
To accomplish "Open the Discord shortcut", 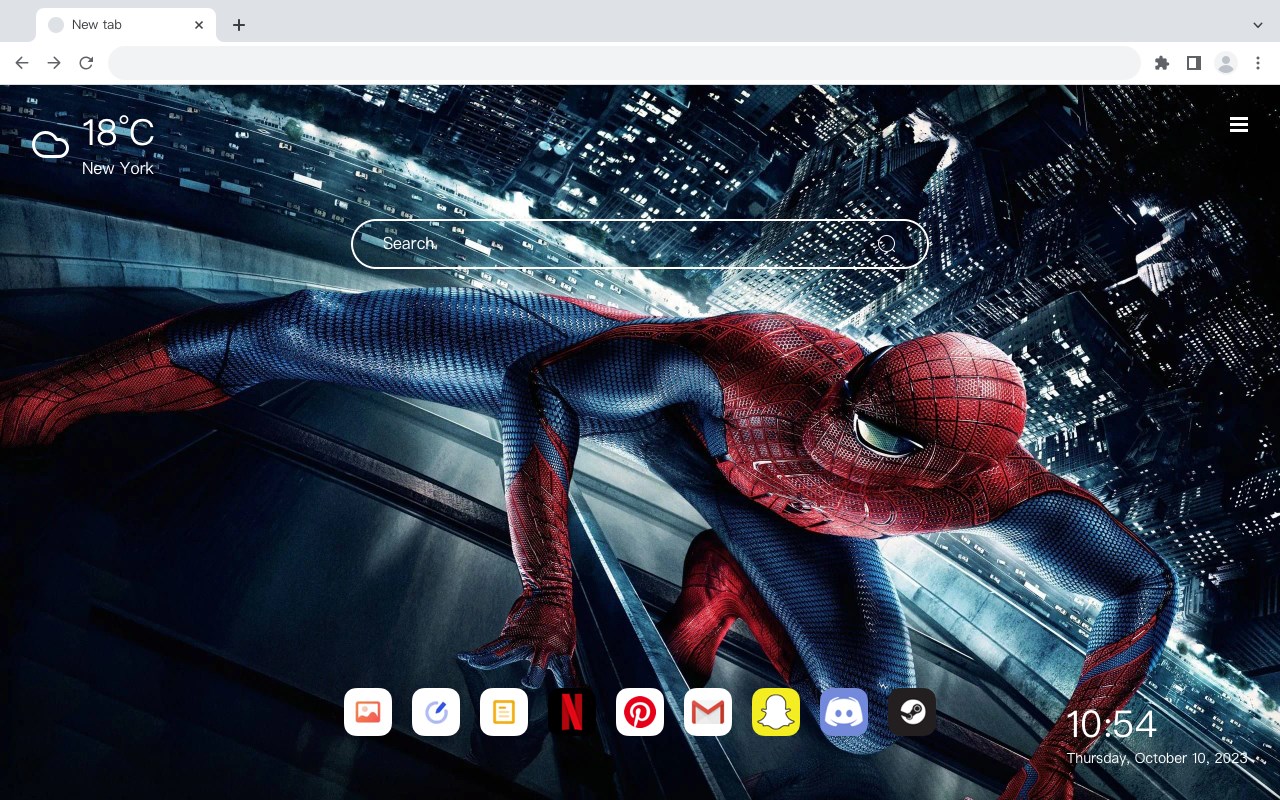I will (844, 712).
